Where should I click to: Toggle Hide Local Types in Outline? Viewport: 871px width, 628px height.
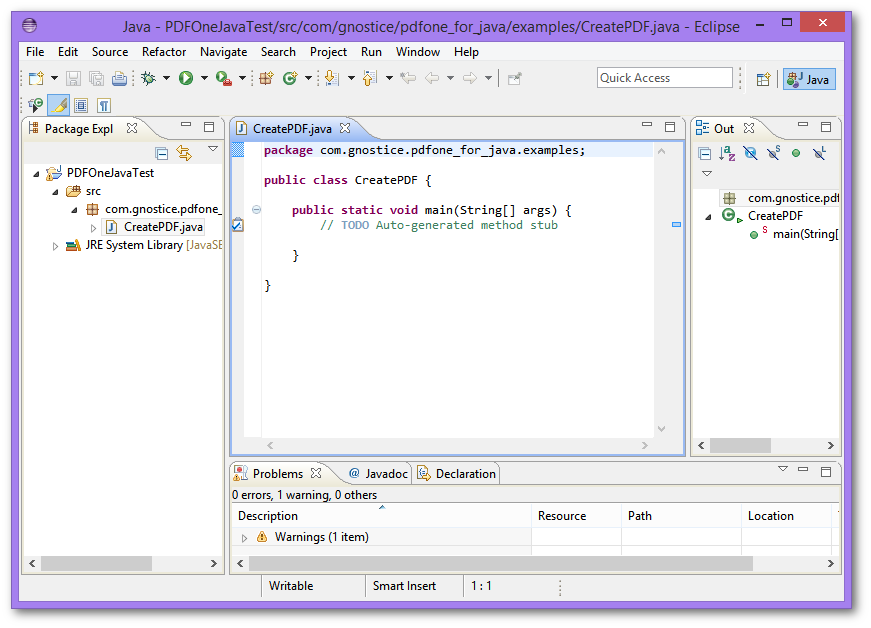[819, 153]
